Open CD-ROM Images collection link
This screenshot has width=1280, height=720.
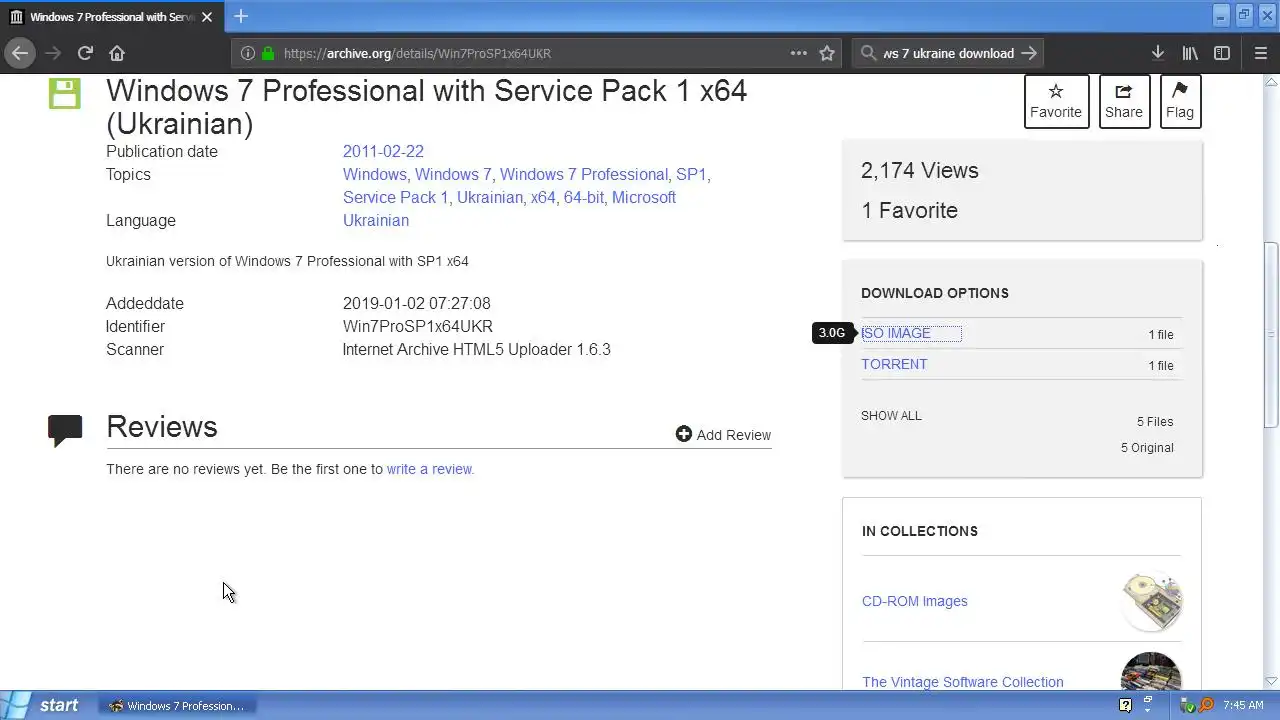coord(915,601)
